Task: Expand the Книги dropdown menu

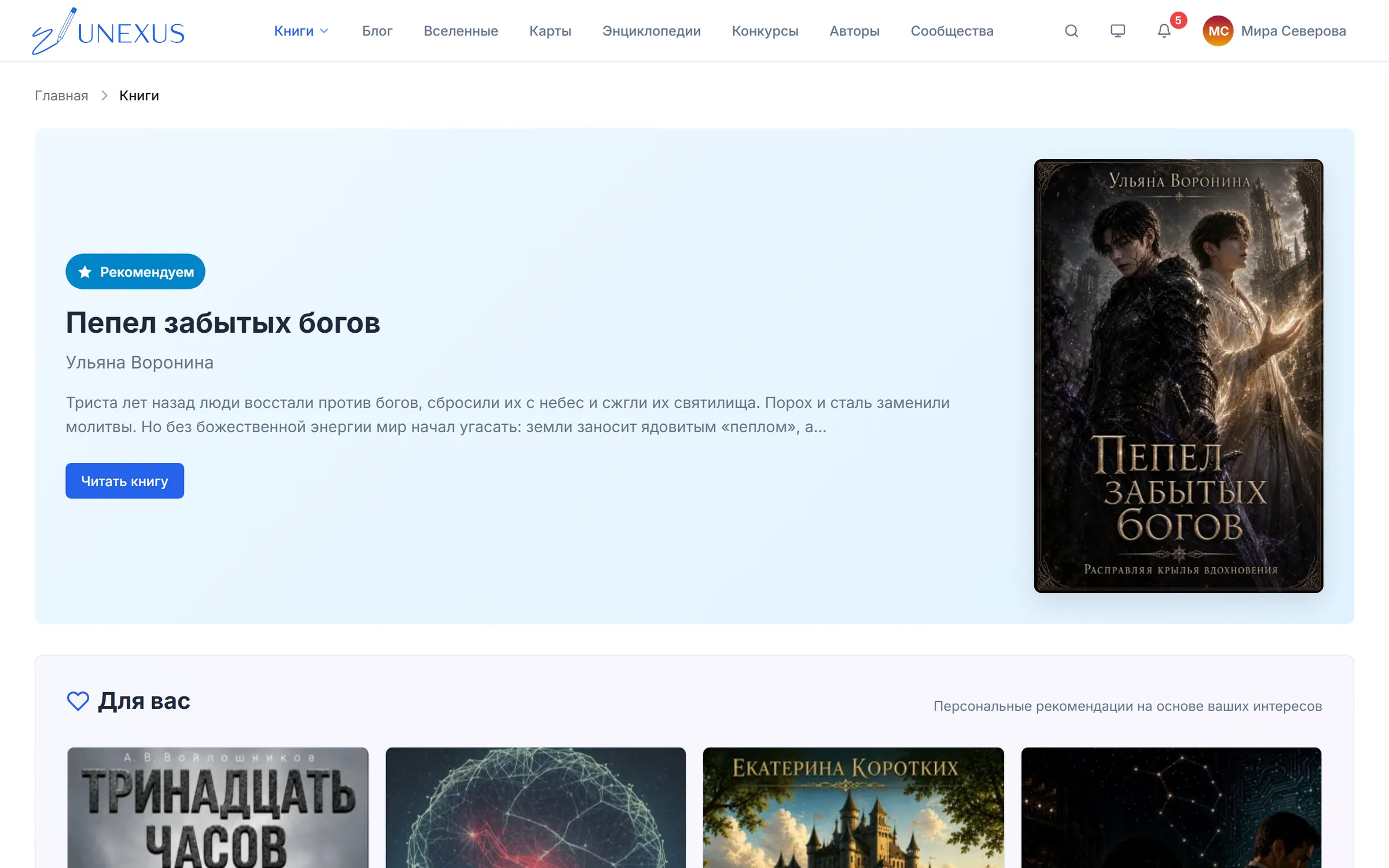Action: coord(301,31)
